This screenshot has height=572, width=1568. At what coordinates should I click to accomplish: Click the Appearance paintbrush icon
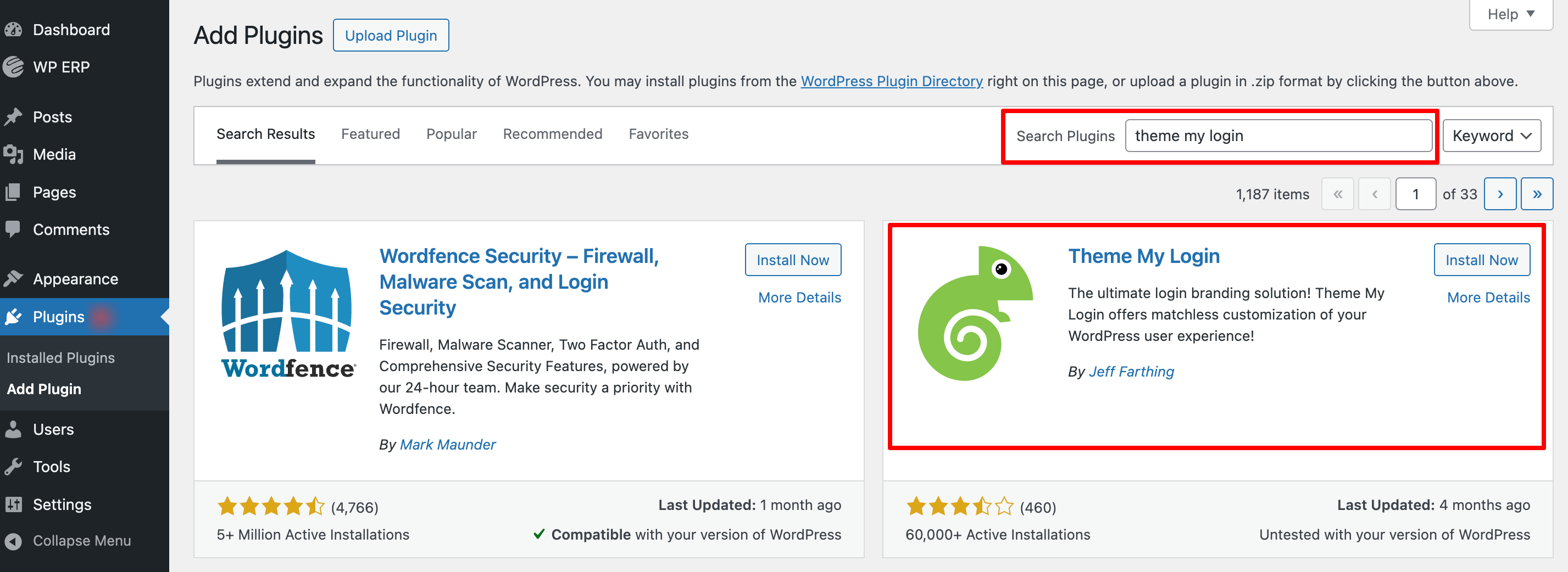[13, 279]
